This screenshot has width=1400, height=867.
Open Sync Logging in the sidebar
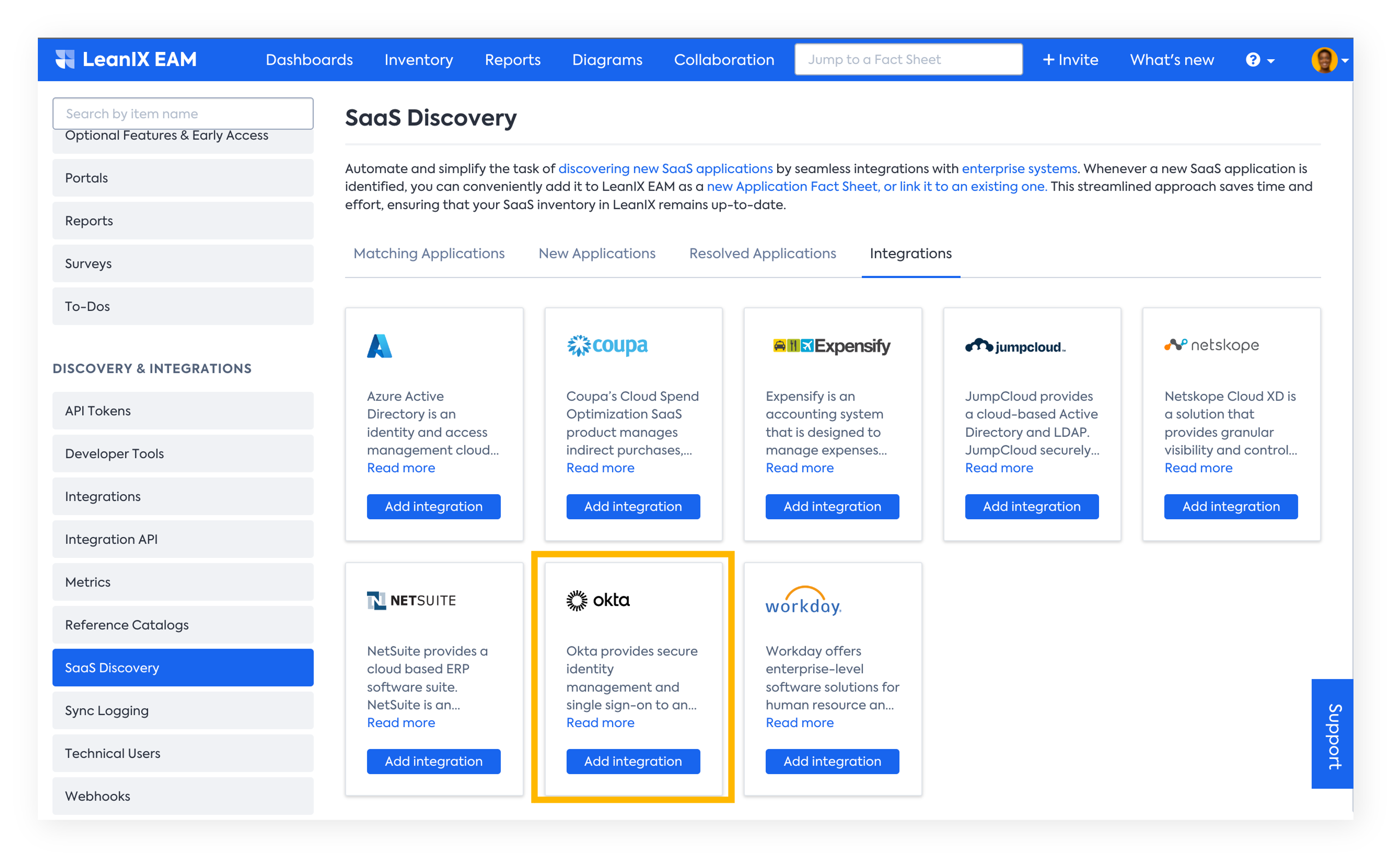tap(183, 711)
